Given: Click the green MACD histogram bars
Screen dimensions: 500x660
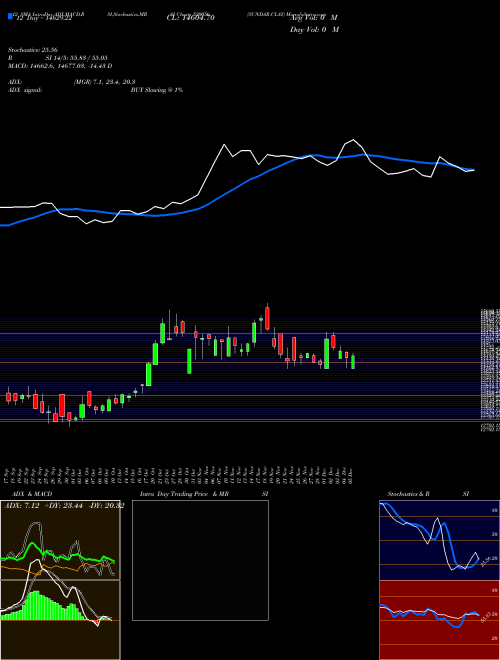Looking at the screenshot, I should pos(42,606).
